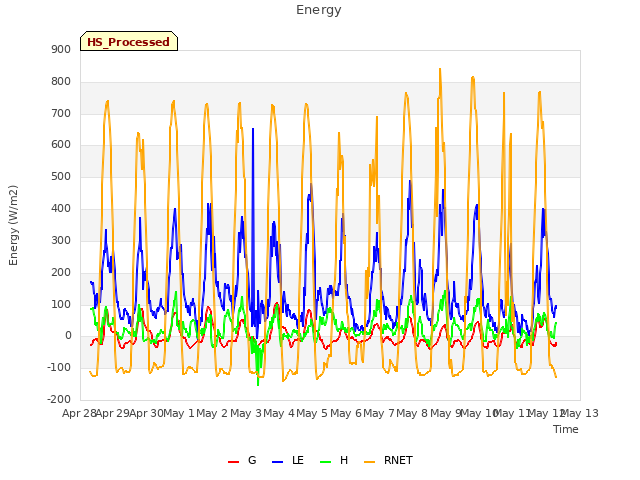Click the 100 y-axis tick label
The width and height of the screenshot is (640, 480).
tap(61, 304)
